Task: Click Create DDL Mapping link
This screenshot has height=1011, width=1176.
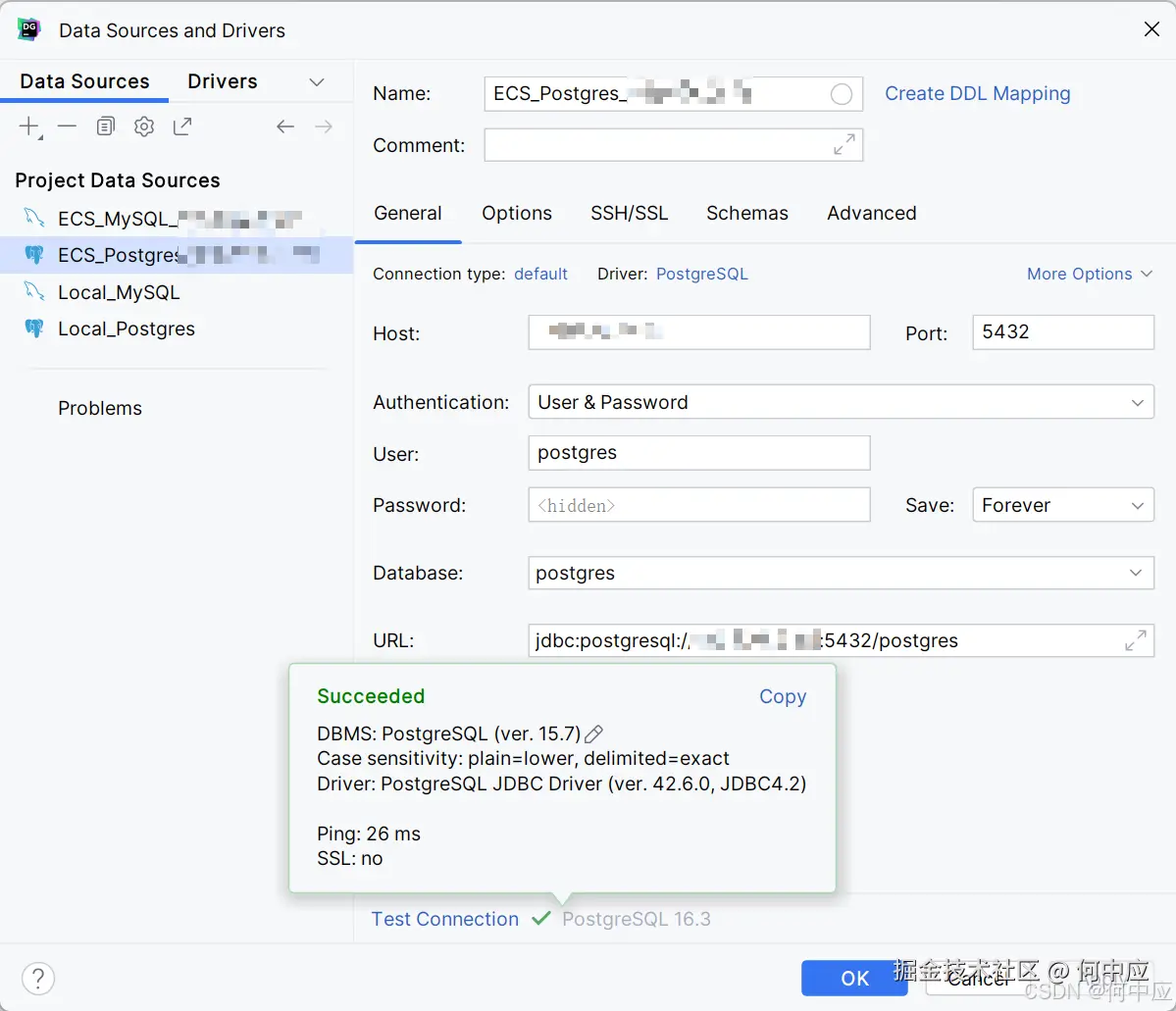Action: point(977,93)
